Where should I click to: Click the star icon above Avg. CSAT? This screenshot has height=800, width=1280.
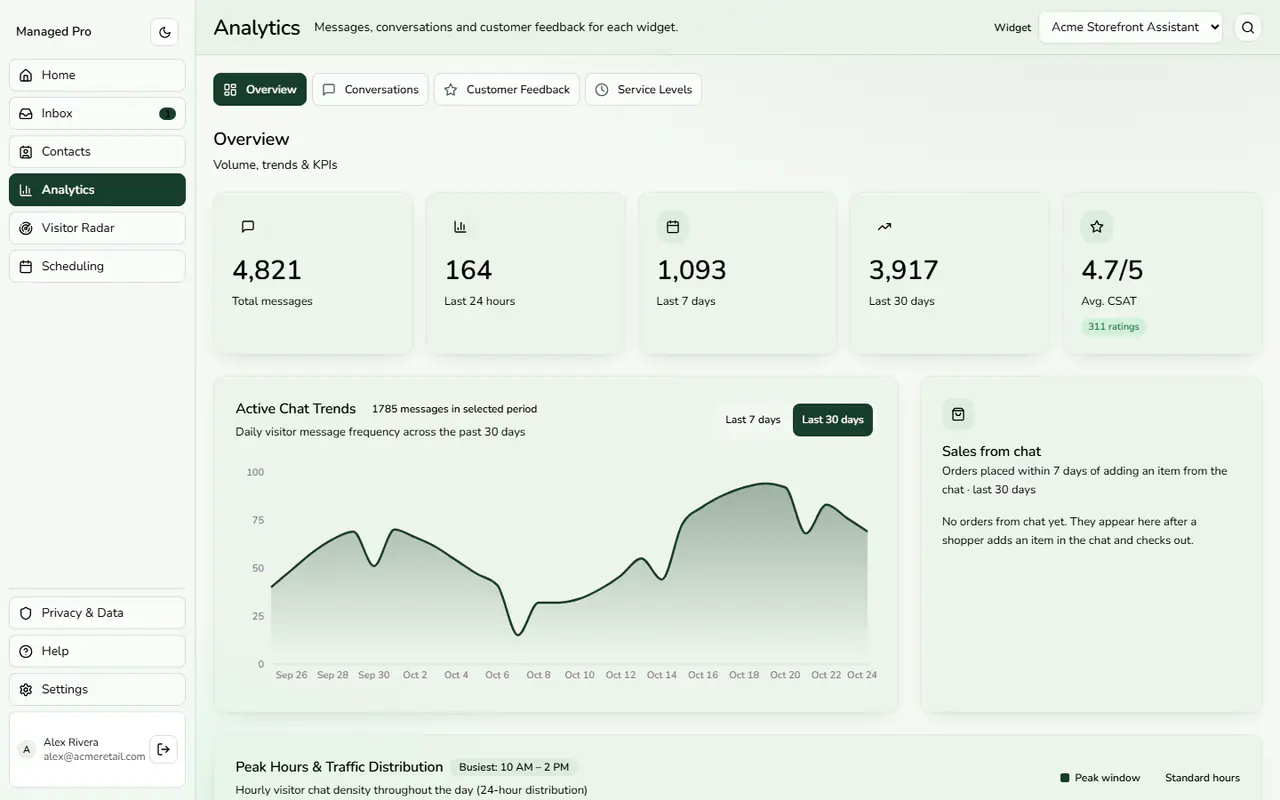(1097, 227)
